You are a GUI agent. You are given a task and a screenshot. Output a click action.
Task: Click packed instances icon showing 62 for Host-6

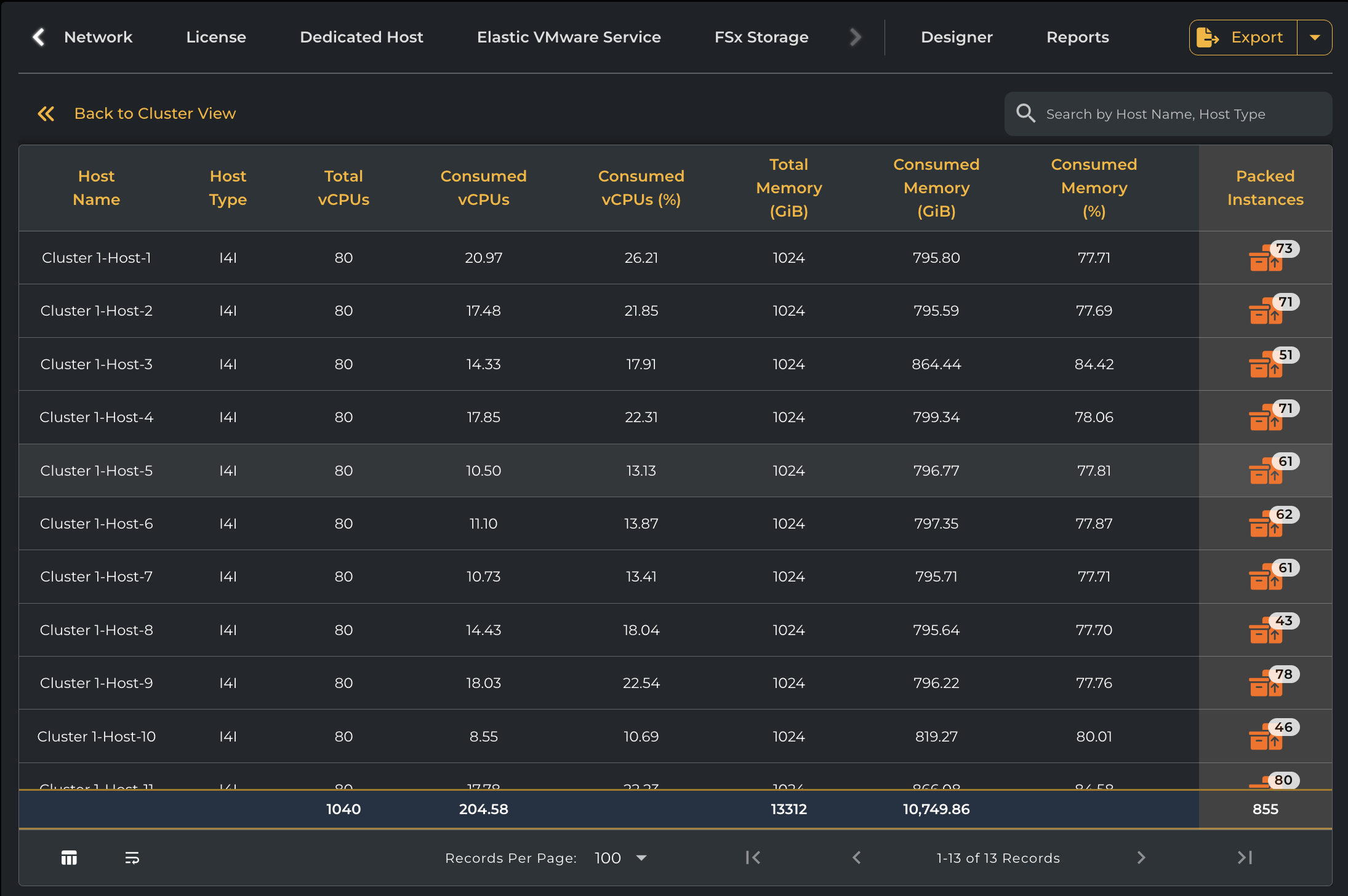(1266, 525)
